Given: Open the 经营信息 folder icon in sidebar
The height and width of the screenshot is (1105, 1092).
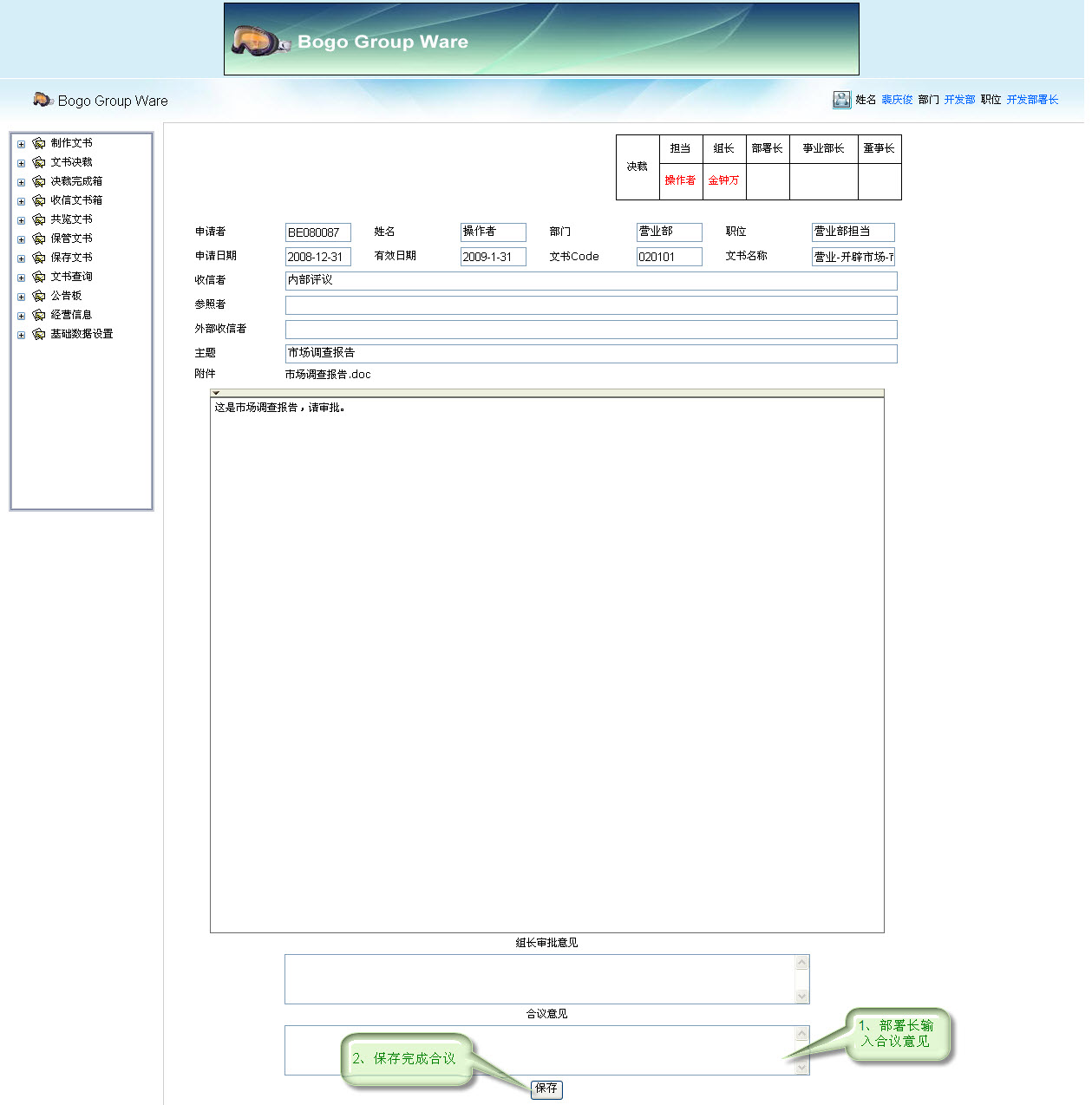Looking at the screenshot, I should [x=39, y=314].
